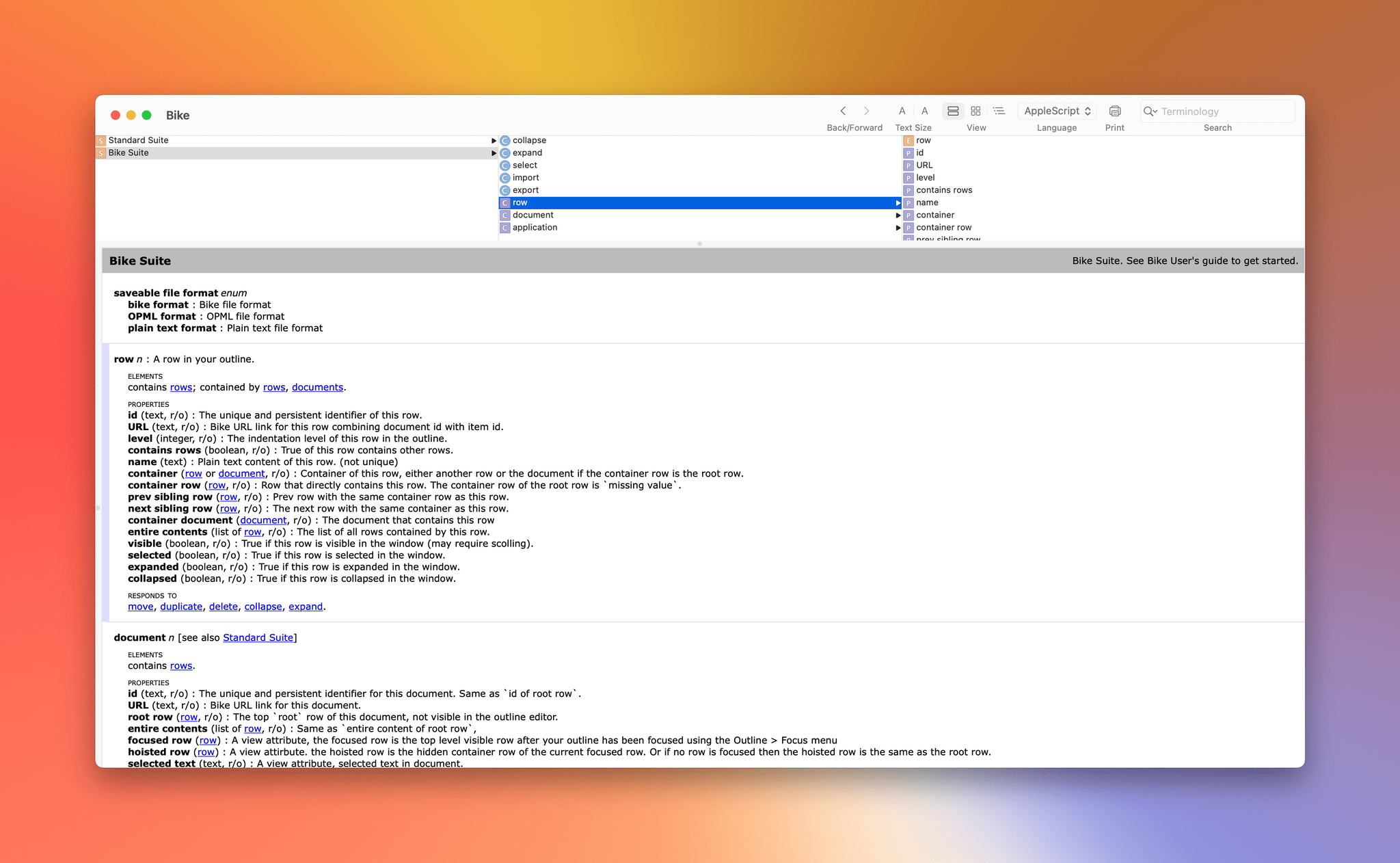Screen dimensions: 1400x863
Task: Open the AppleScript language dropdown
Action: [1057, 111]
